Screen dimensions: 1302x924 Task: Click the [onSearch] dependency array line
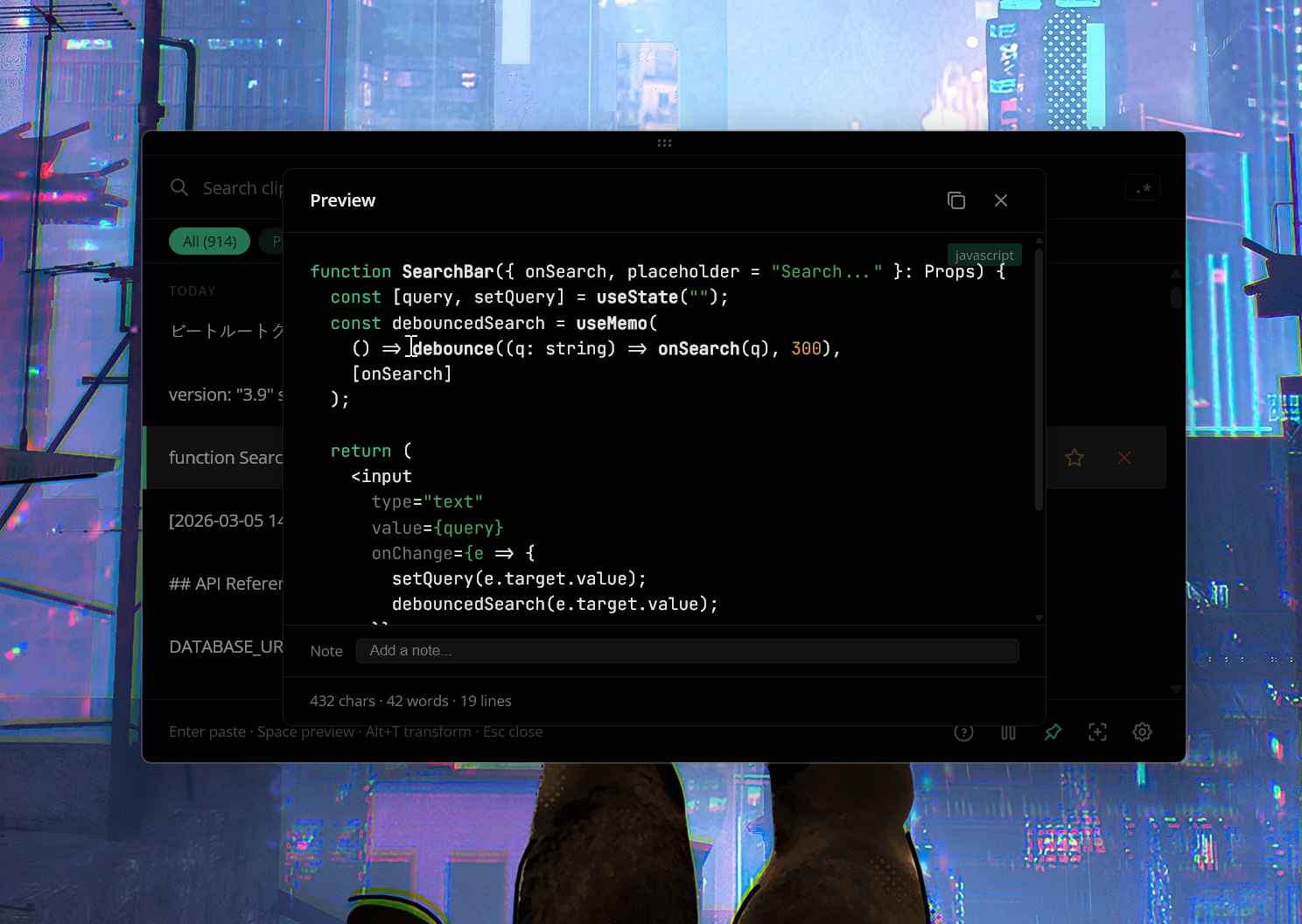pyautogui.click(x=402, y=374)
